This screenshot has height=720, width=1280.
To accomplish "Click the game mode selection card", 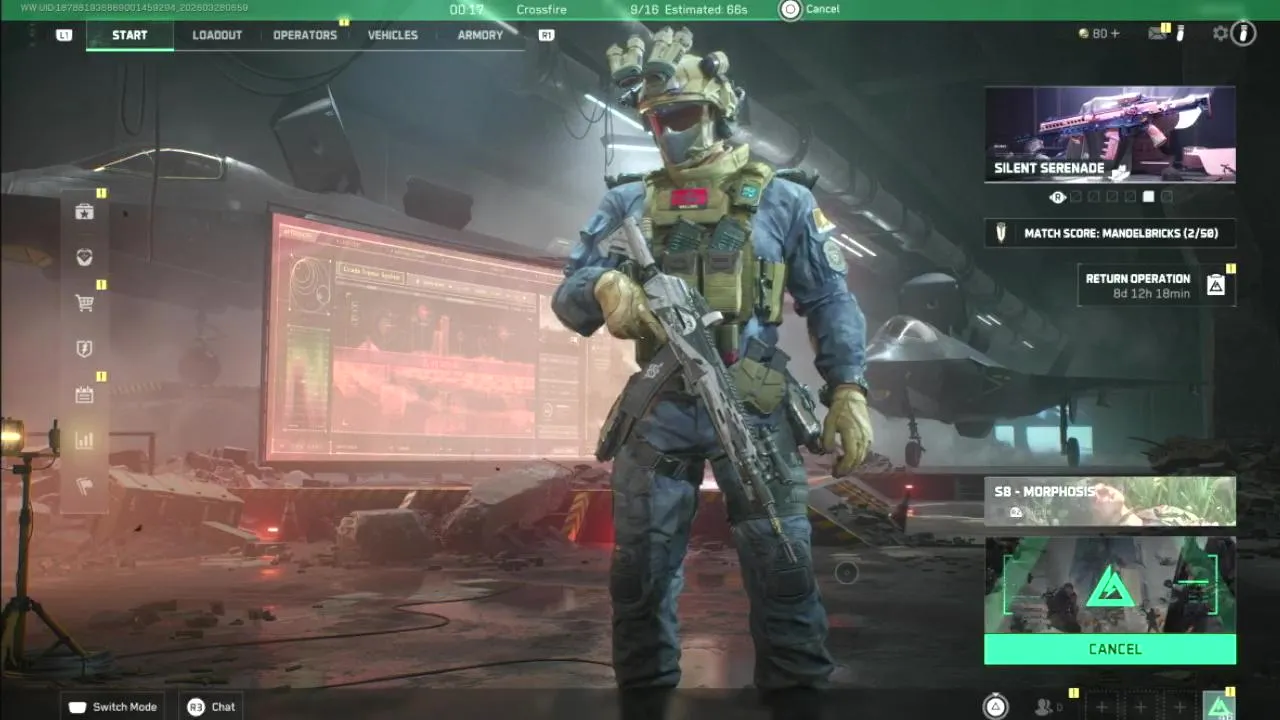I will tap(1110, 585).
